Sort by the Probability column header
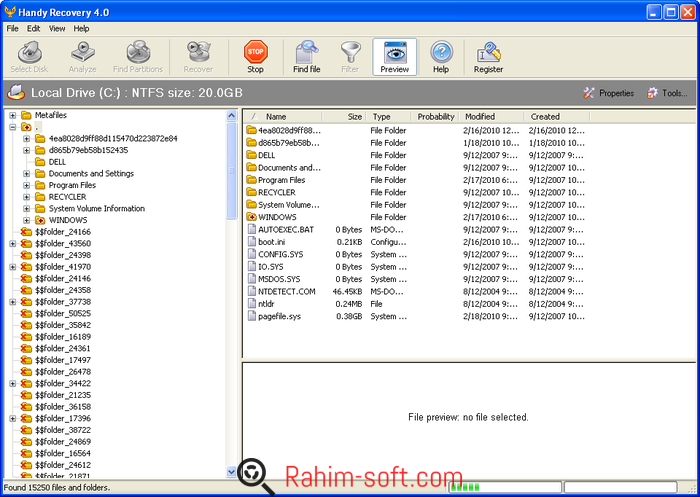This screenshot has width=700, height=497. 435,117
